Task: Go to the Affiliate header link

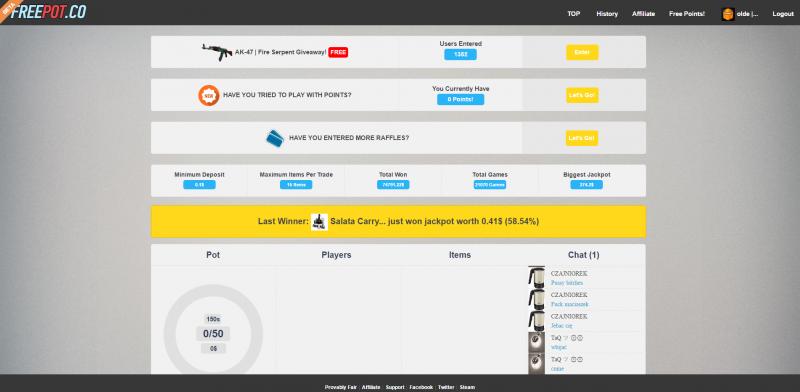Action: click(x=643, y=14)
